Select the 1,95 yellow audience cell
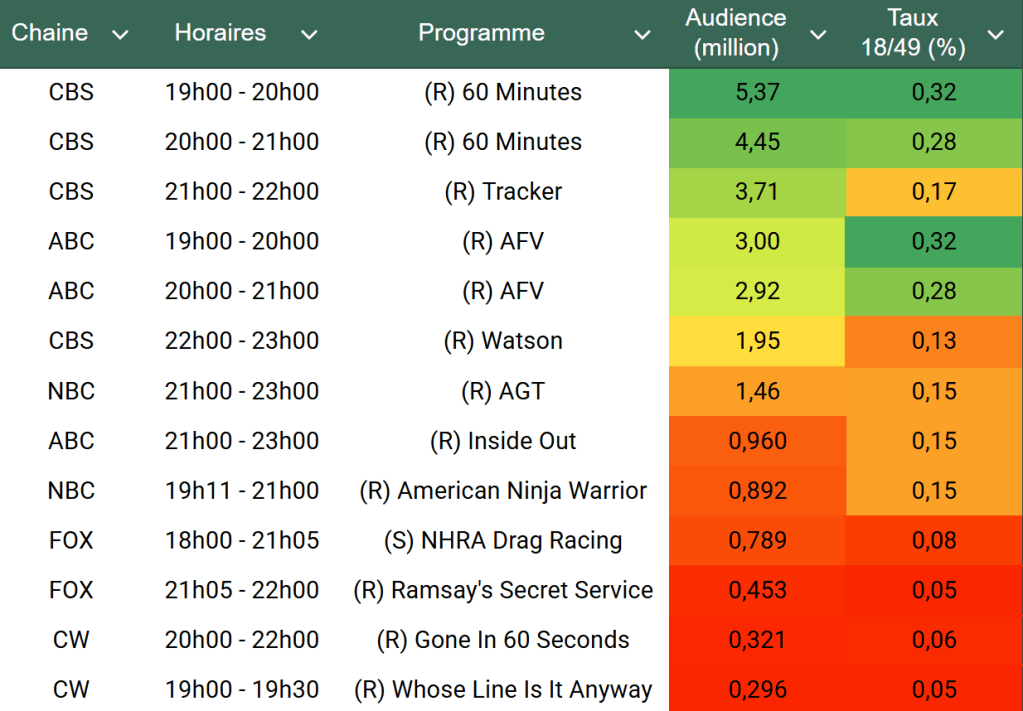This screenshot has height=711, width=1023. [x=757, y=341]
